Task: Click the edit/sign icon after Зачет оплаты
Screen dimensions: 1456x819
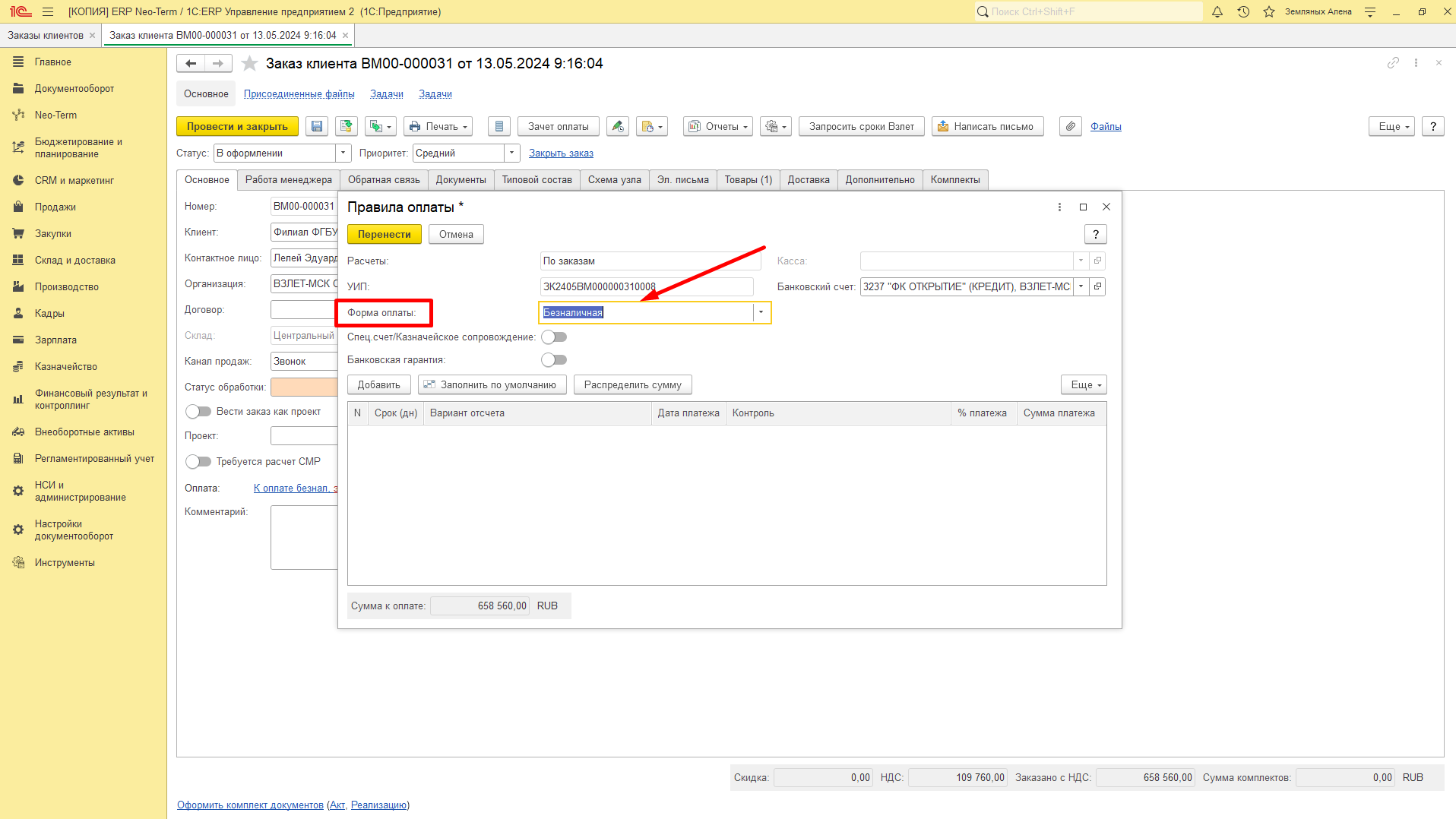Action: coord(618,127)
